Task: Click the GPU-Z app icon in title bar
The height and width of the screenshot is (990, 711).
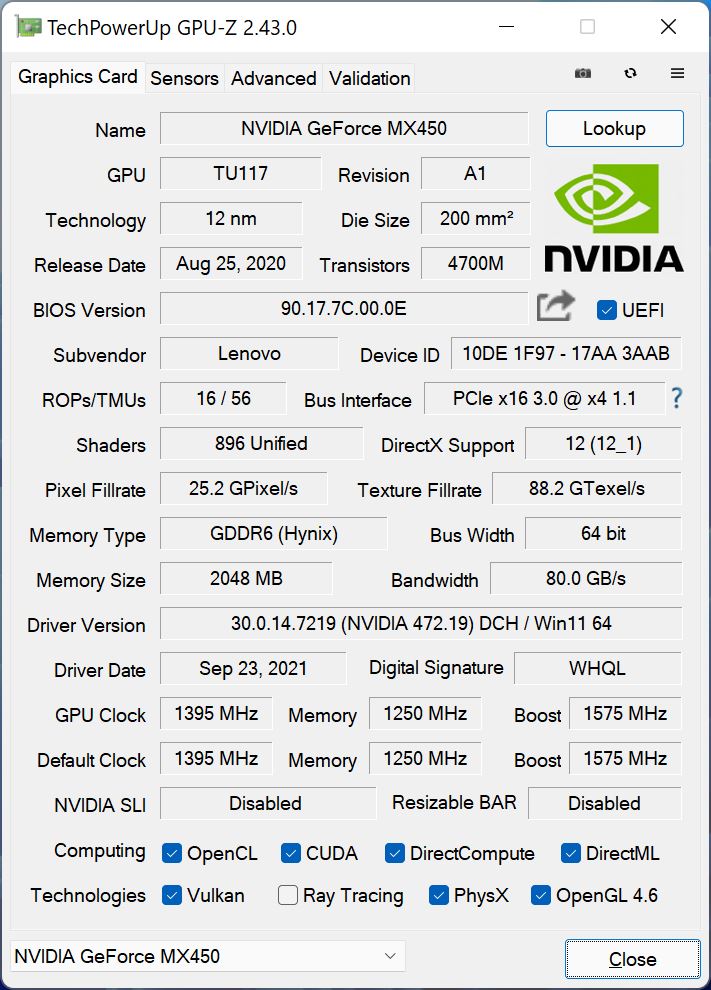Action: tap(29, 28)
